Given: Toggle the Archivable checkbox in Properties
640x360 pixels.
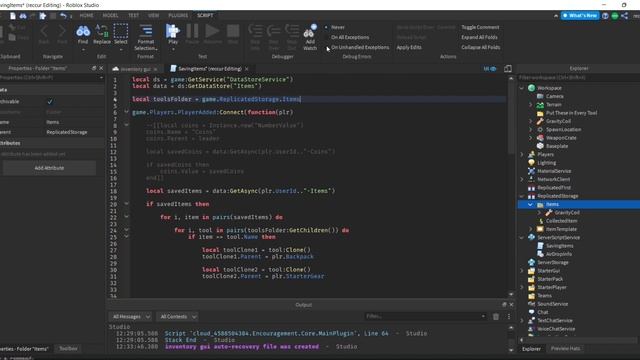Looking at the screenshot, I should pos(50,102).
